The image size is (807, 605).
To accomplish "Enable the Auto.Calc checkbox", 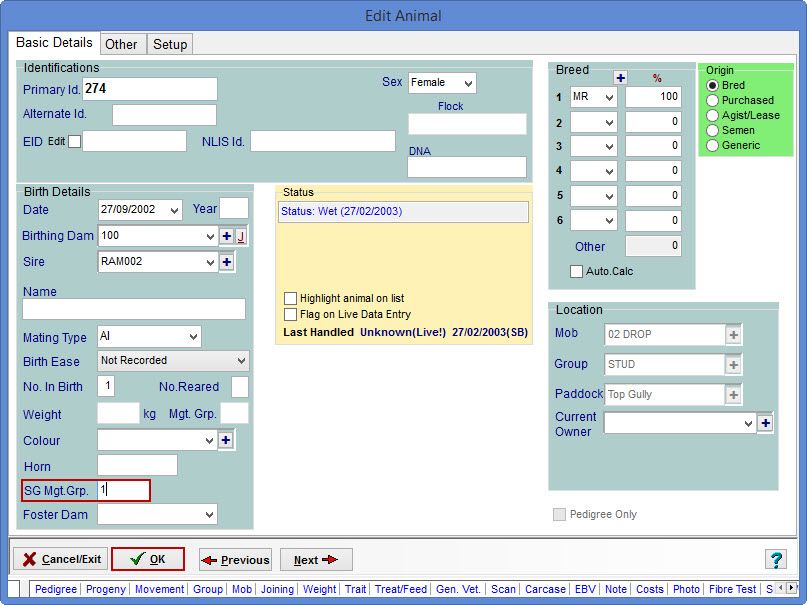I will coord(576,271).
